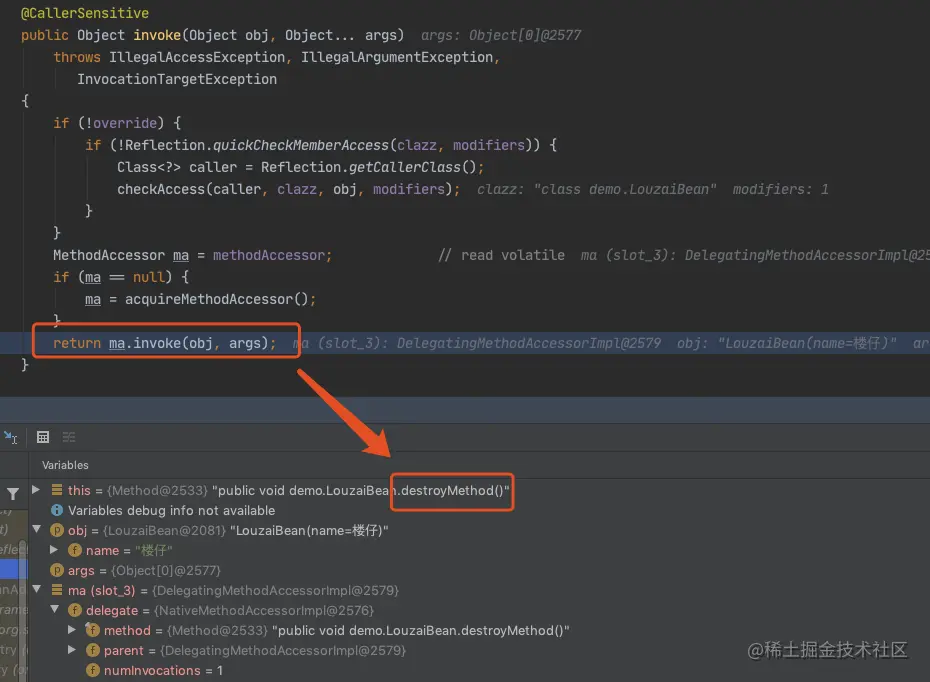Click 'checkAccess' method call

point(161,189)
